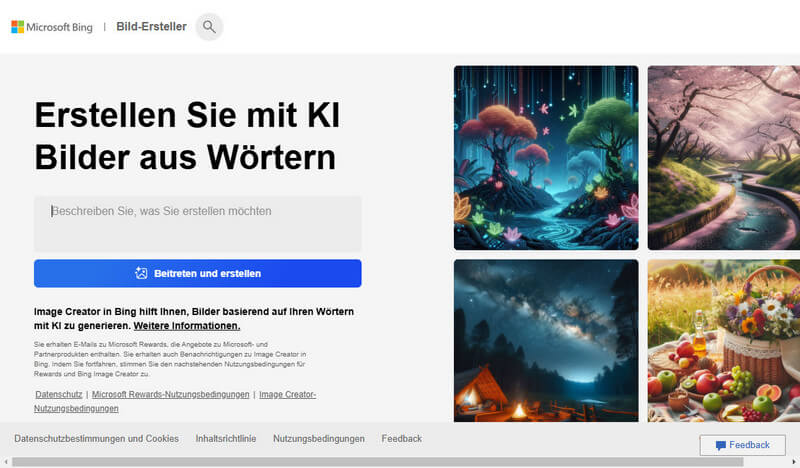800x468 pixels.
Task: Click the Microsoft Bing logo
Action: tap(51, 27)
